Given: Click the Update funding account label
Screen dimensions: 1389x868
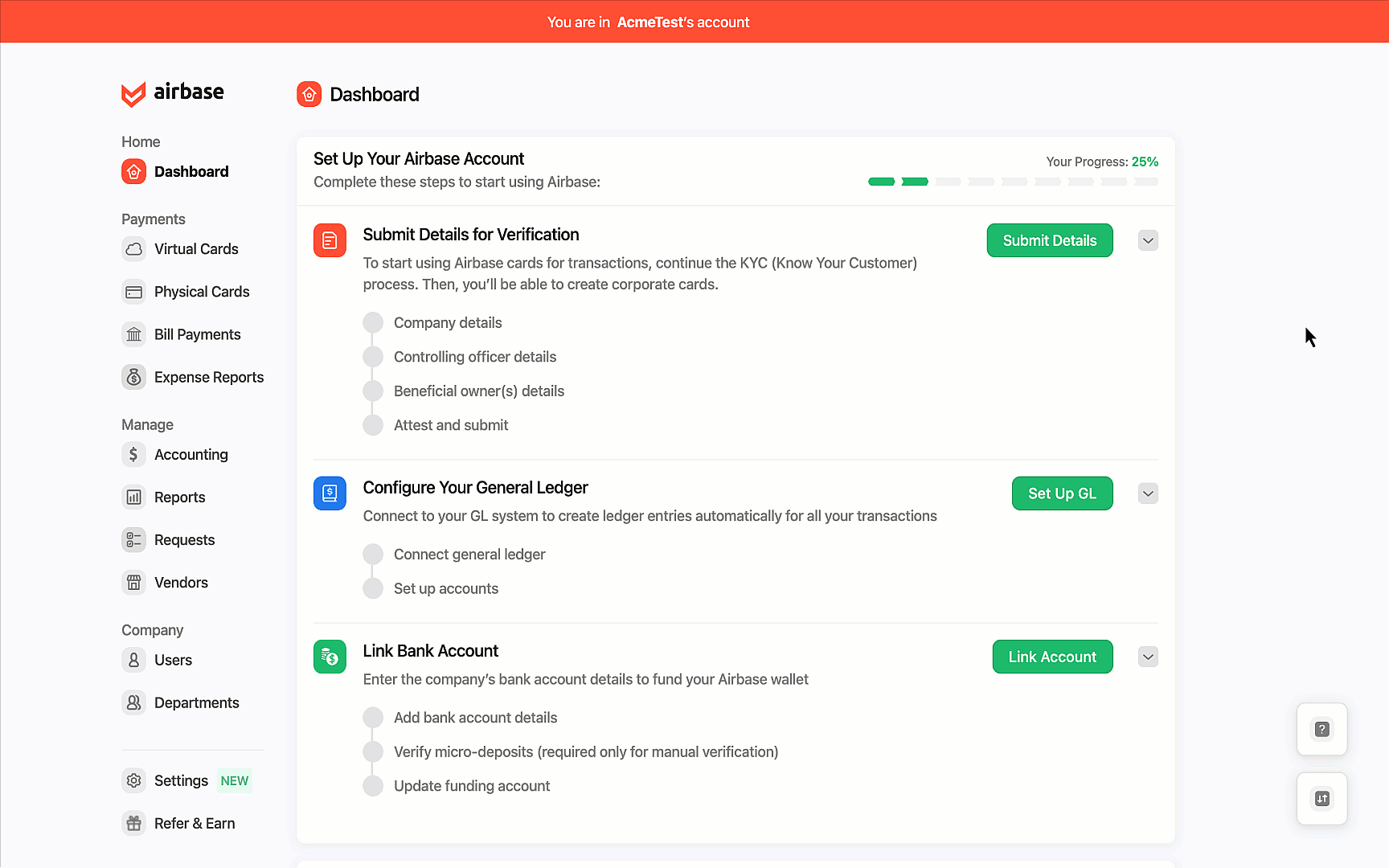Looking at the screenshot, I should tap(472, 786).
